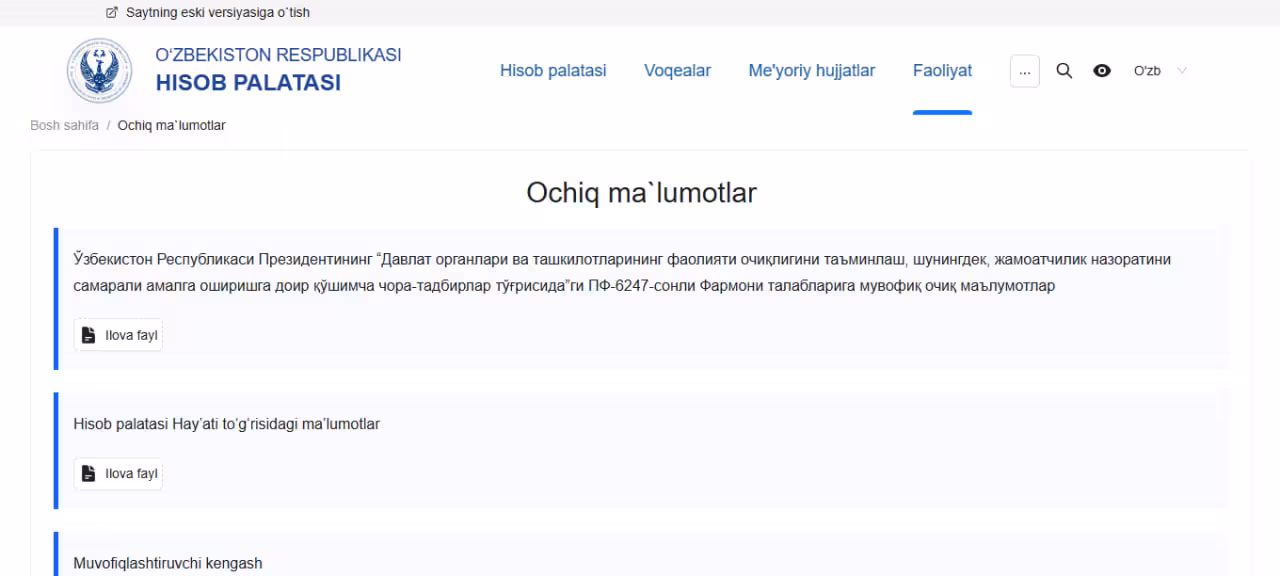This screenshot has height=576, width=1280.
Task: Open the Me'yoriy hujjatlar menu
Action: click(812, 71)
